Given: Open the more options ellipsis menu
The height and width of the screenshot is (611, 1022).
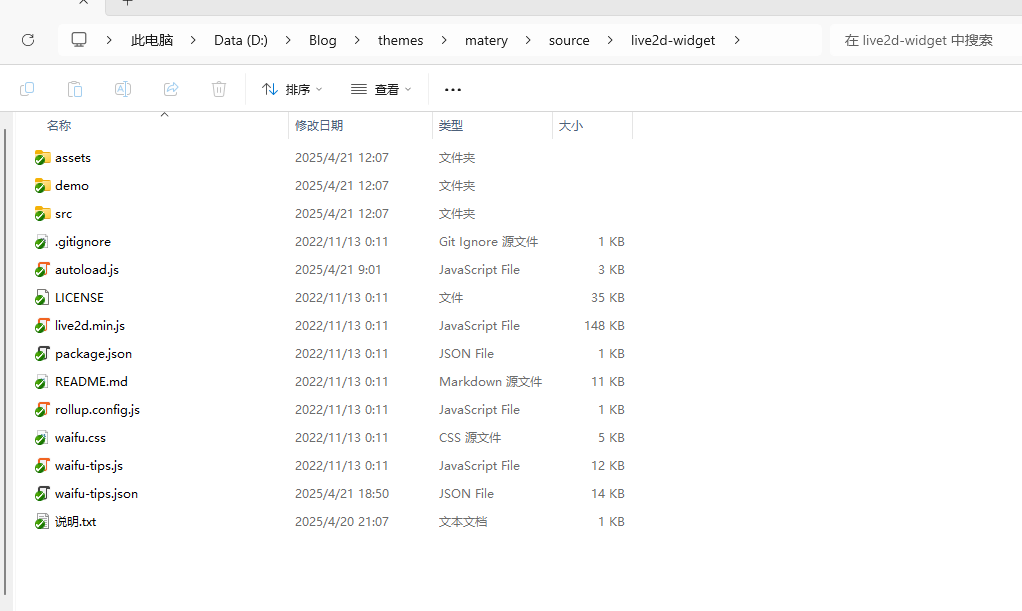Looking at the screenshot, I should [x=453, y=89].
